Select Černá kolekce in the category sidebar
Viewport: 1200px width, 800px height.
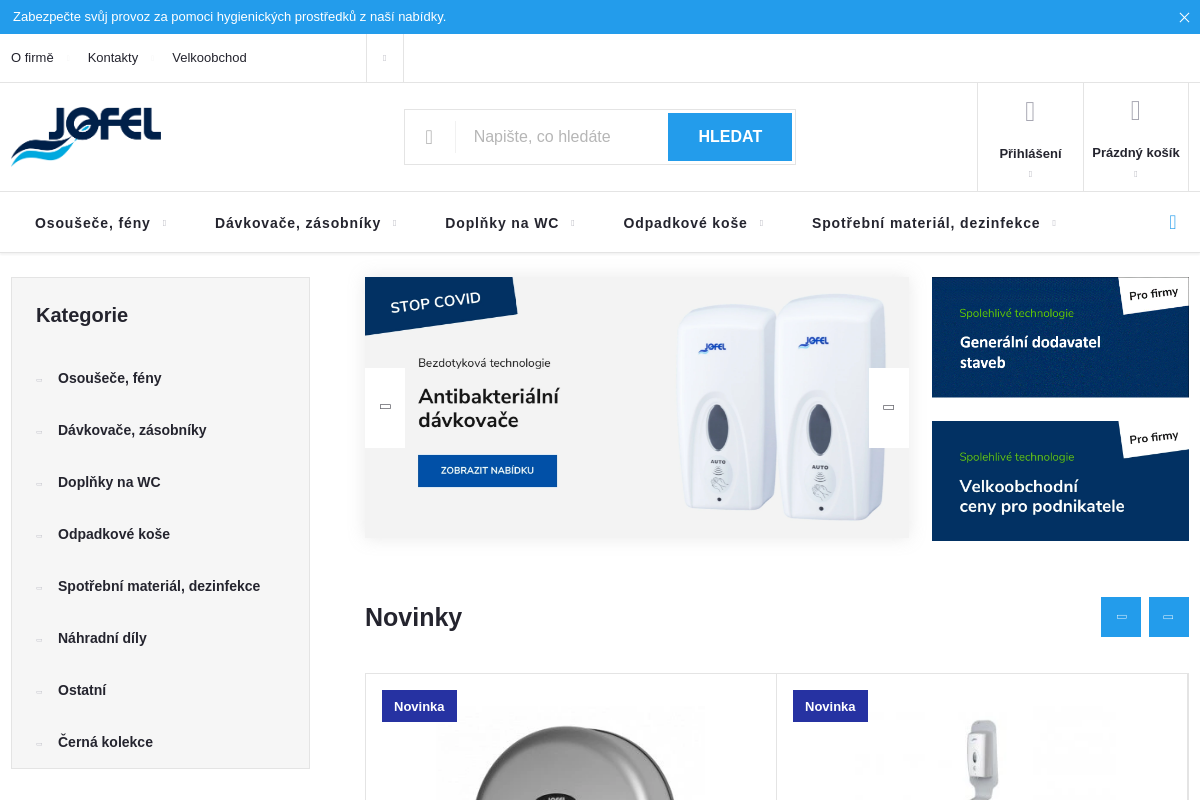tap(105, 742)
